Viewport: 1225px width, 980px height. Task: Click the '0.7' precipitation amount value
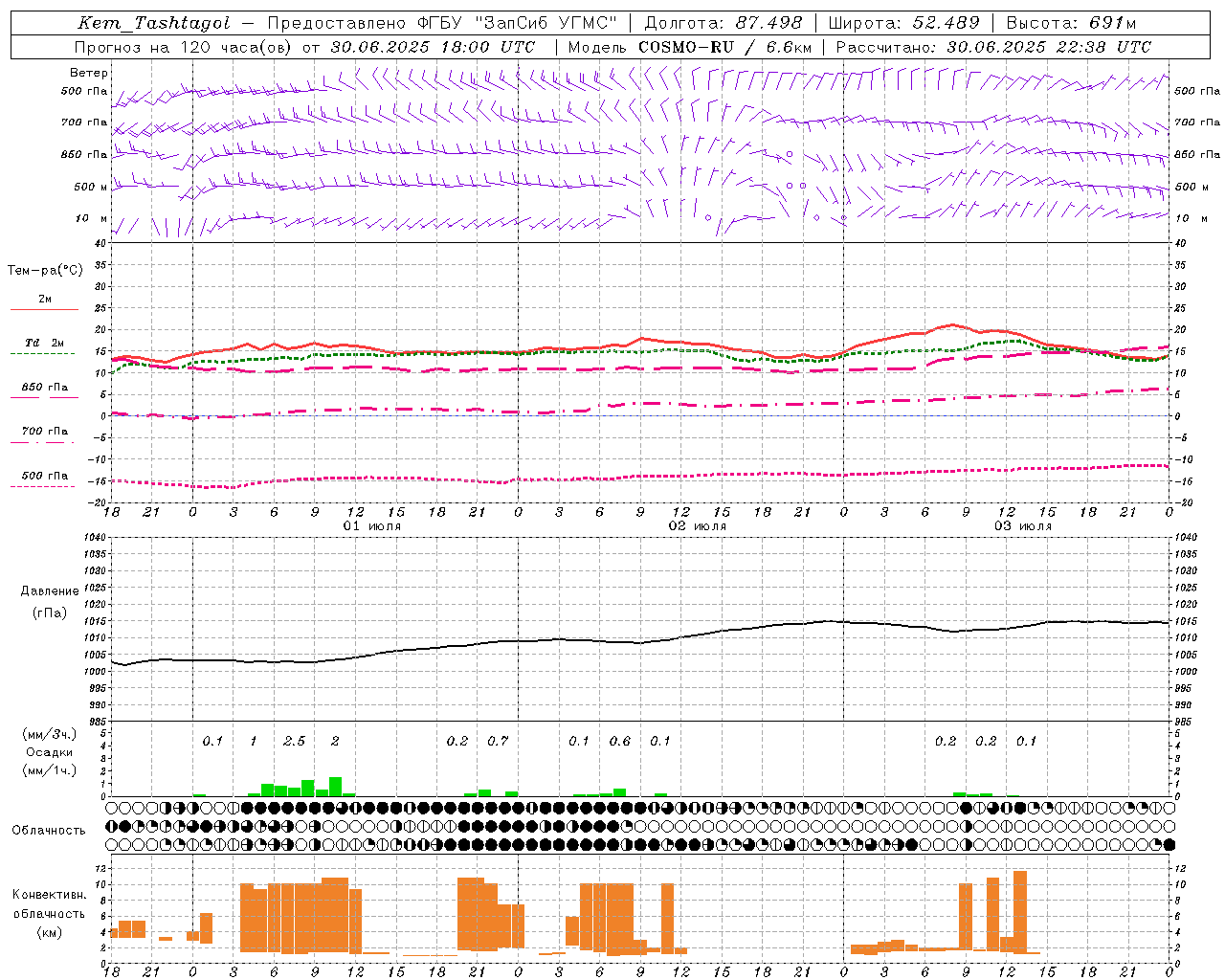498,741
